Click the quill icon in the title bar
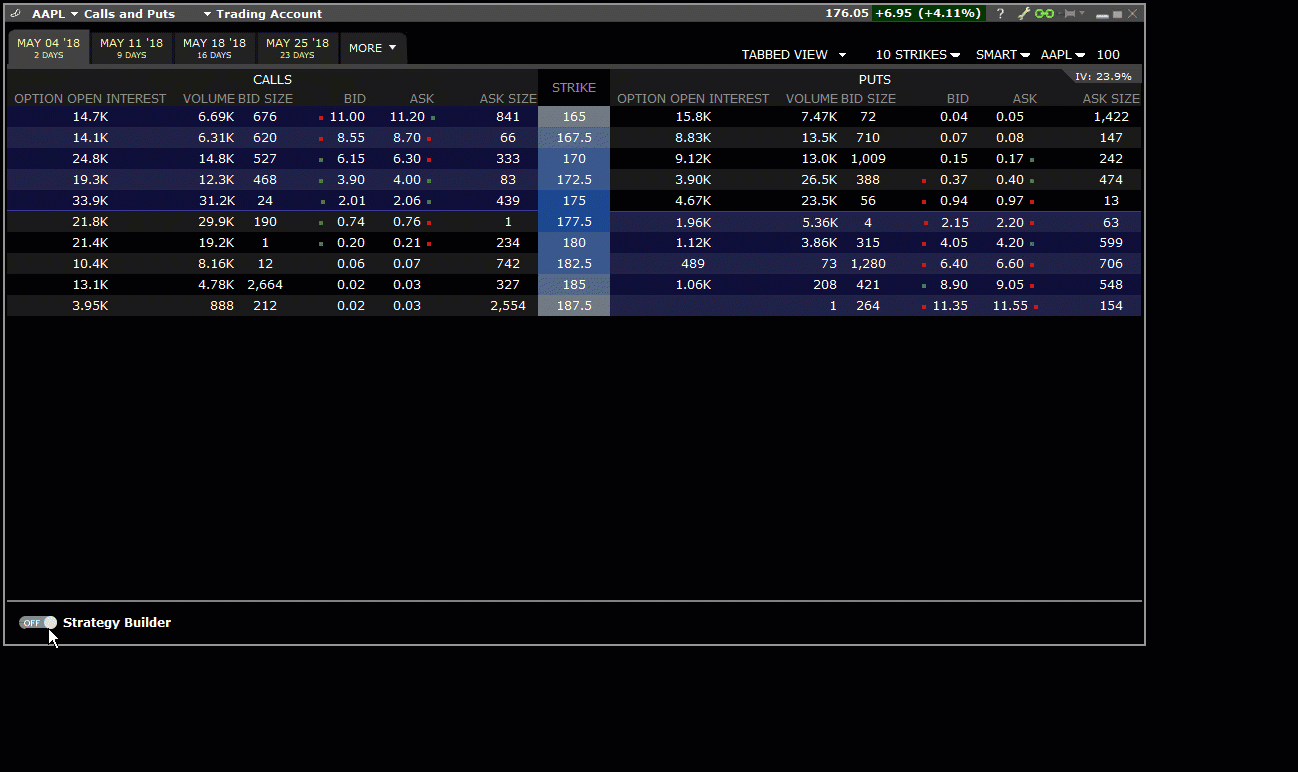Image resolution: width=1298 pixels, height=772 pixels. [x=14, y=13]
